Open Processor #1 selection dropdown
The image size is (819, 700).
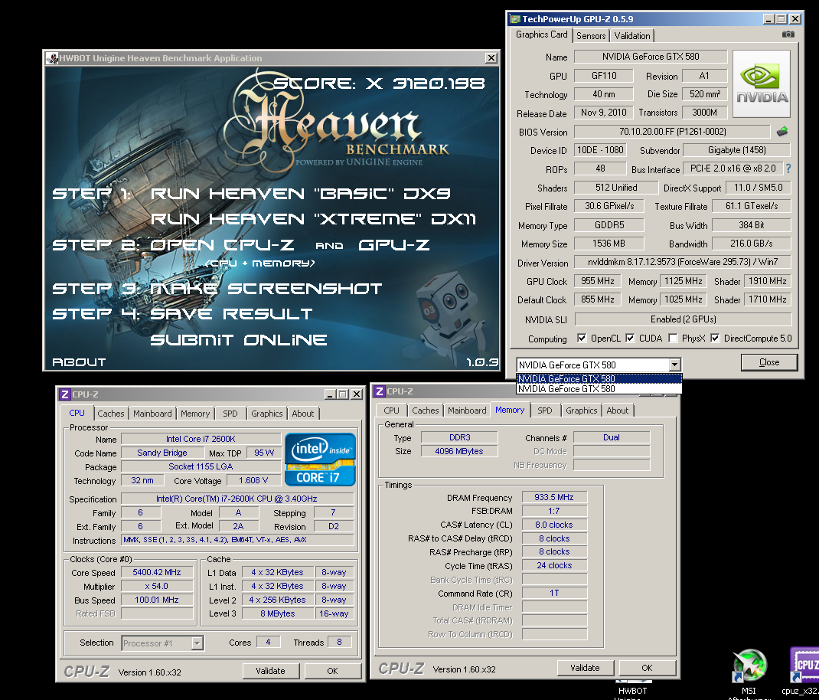pyautogui.click(x=197, y=643)
